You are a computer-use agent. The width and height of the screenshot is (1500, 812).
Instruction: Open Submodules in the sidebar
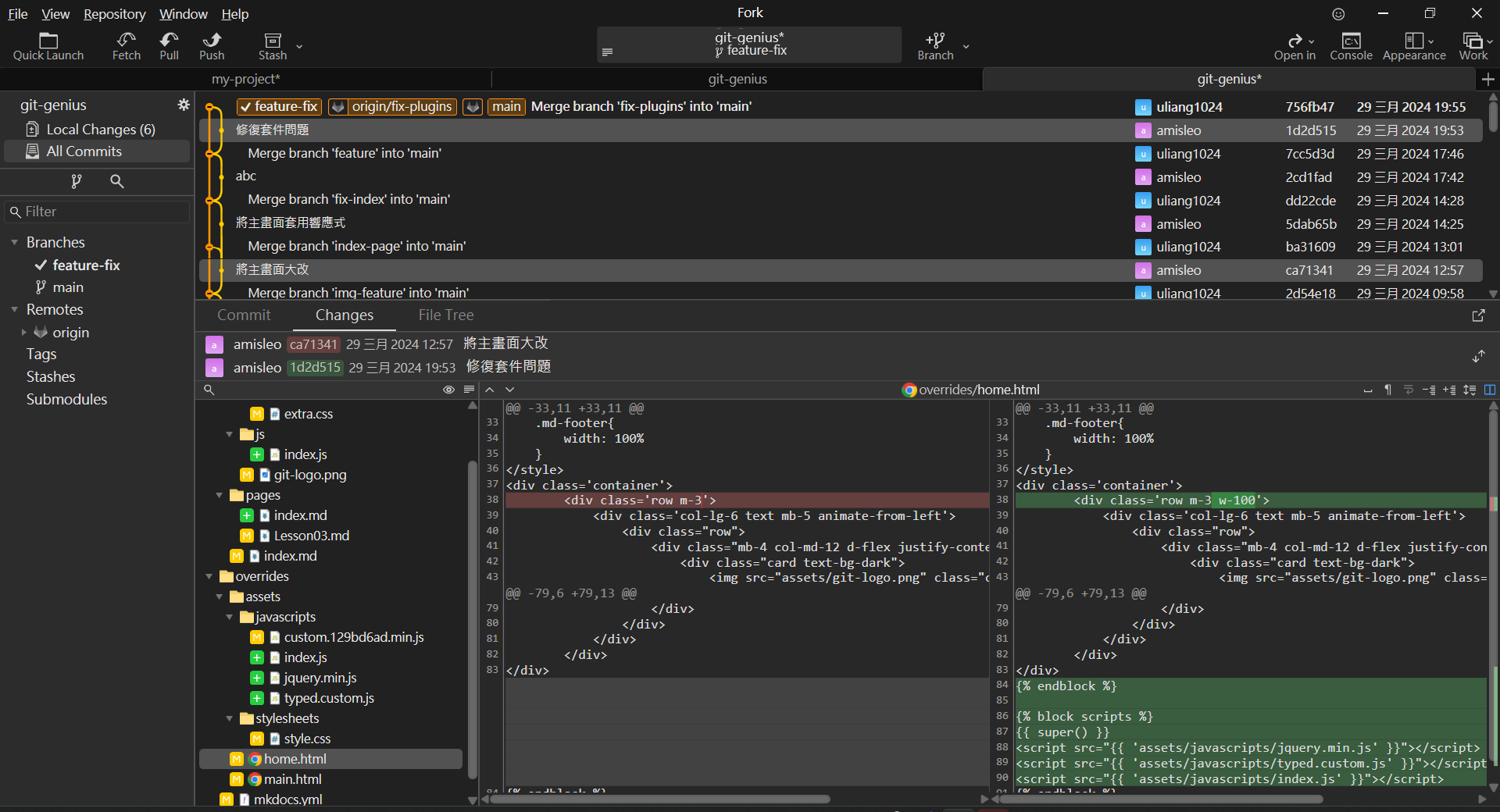click(66, 400)
